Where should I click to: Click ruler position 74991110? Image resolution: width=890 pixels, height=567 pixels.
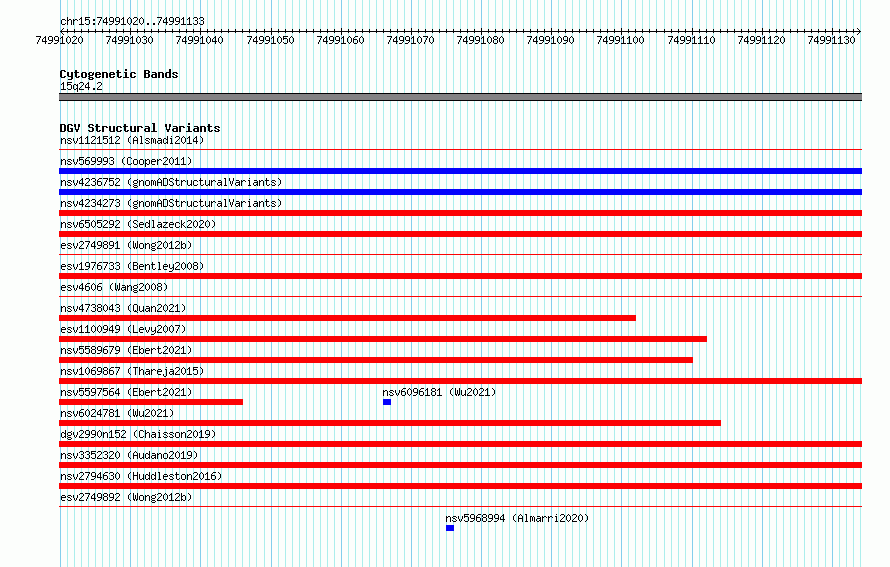point(691,40)
